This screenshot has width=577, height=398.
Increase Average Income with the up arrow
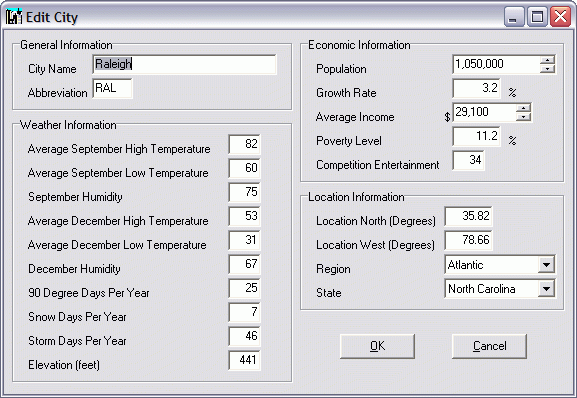(523, 108)
